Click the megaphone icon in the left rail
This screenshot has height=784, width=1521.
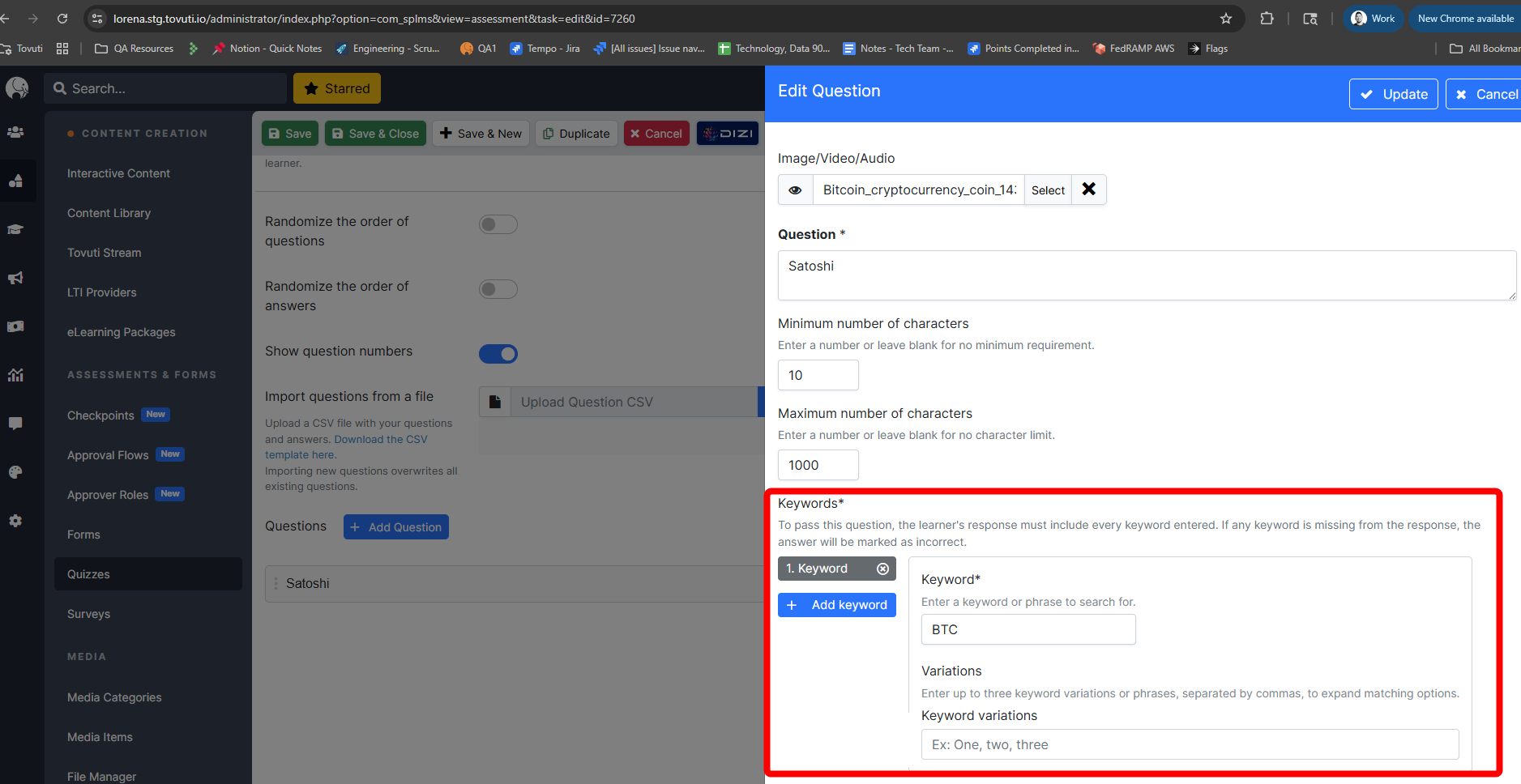pos(15,278)
